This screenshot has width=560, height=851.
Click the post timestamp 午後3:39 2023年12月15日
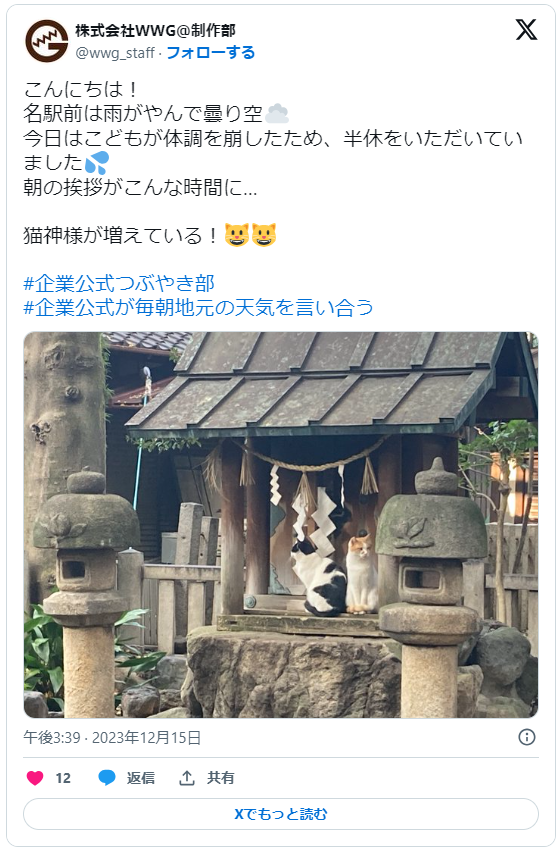[x=112, y=738]
